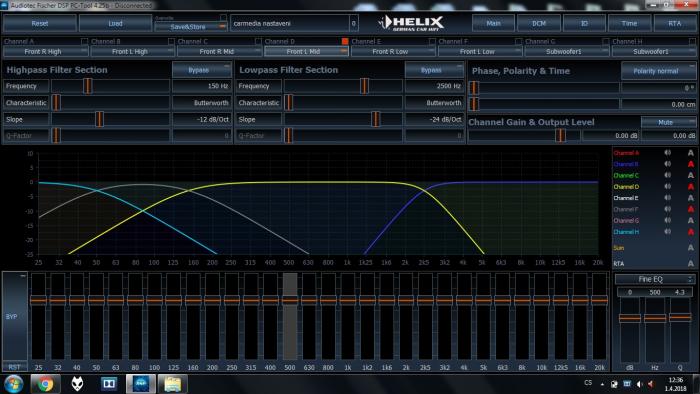Open Chrome from the taskbar

click(45, 384)
